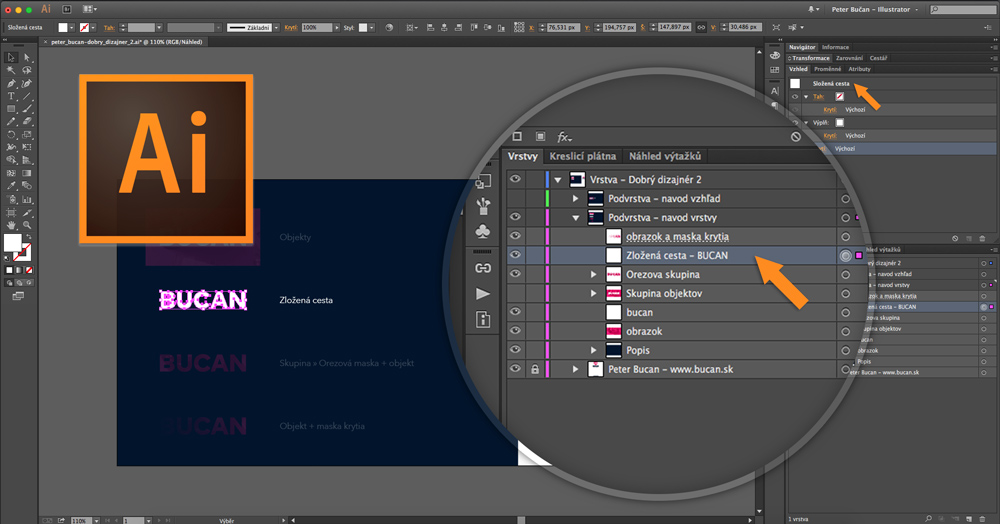Select the Magic Wand tool
The image size is (1000, 524).
(x=11, y=70)
